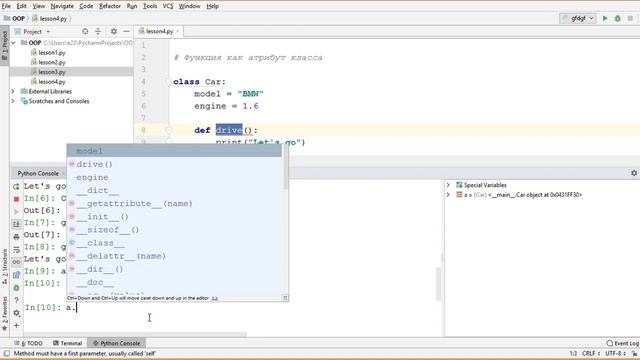Screen dimensions: 640x360
Task: Open the Navigate menu
Action: [62, 6]
